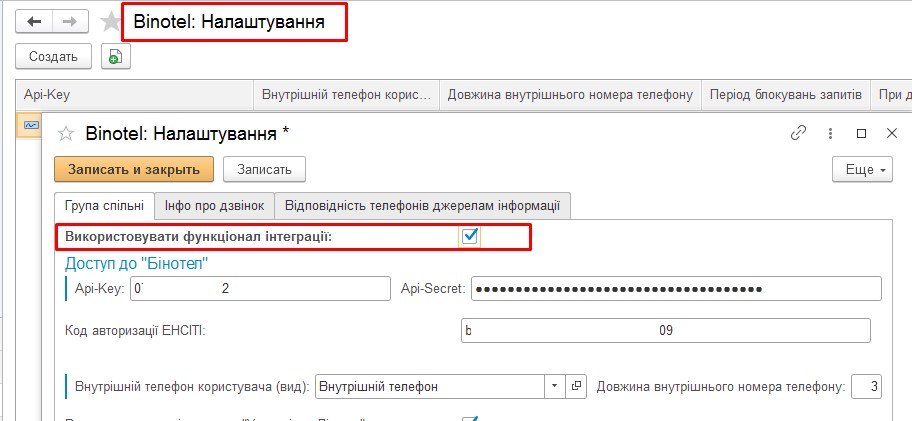
Task: Click the back navigation arrow
Action: click(34, 21)
